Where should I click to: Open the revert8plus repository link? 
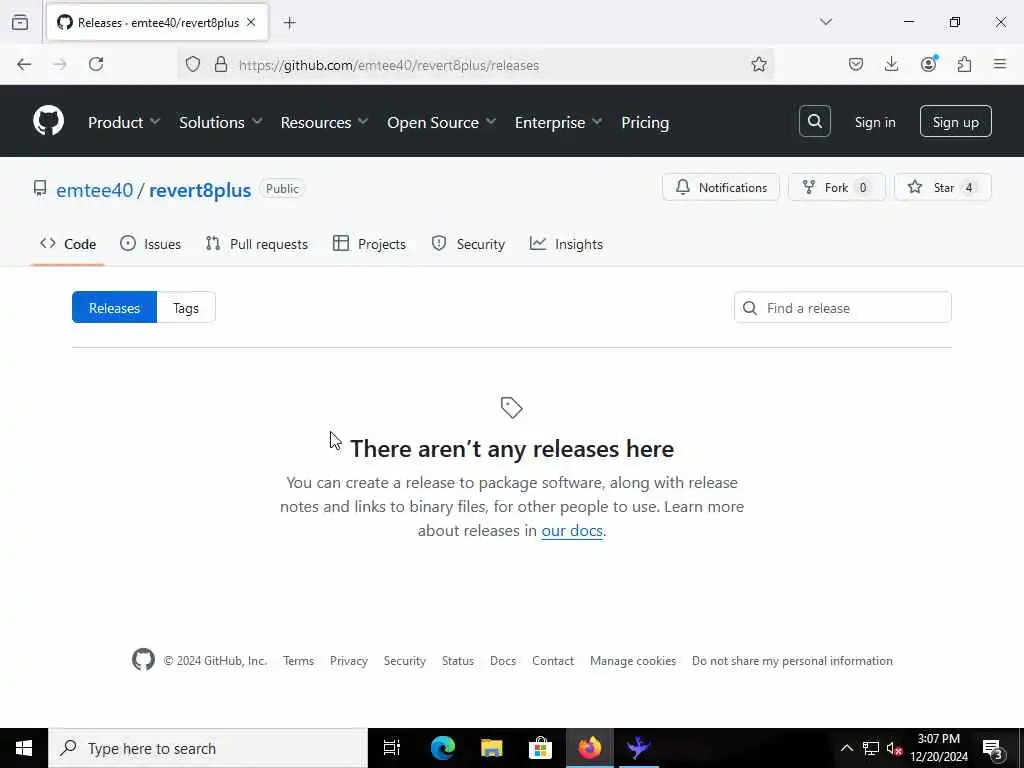point(200,190)
